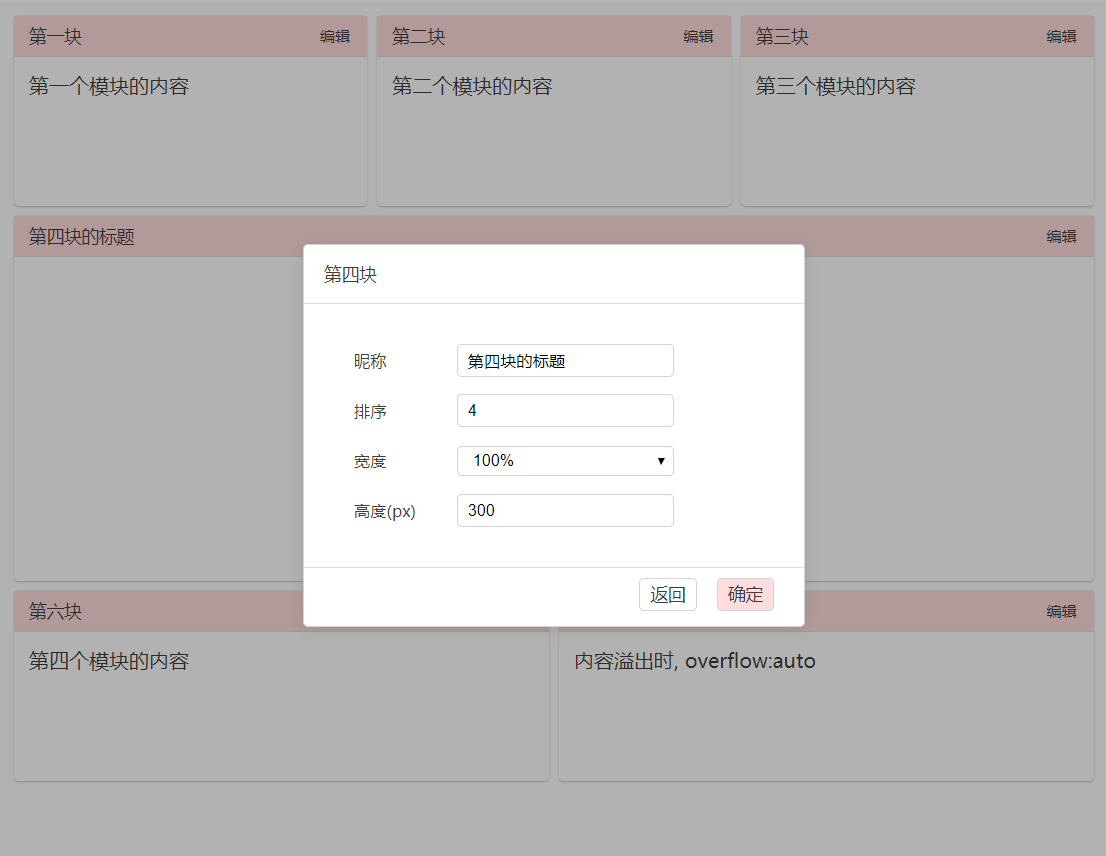Click the dropdown arrow beside 100%
1106x856 pixels.
tap(661, 460)
